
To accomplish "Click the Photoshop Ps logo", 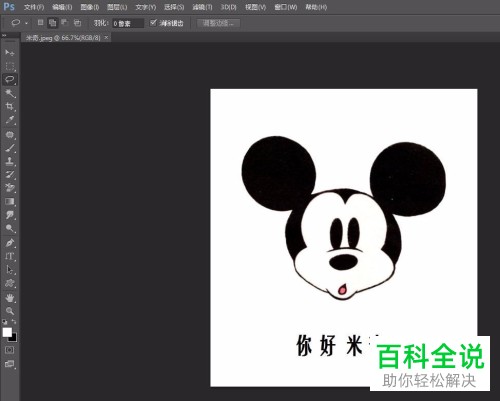I will coord(9,6).
